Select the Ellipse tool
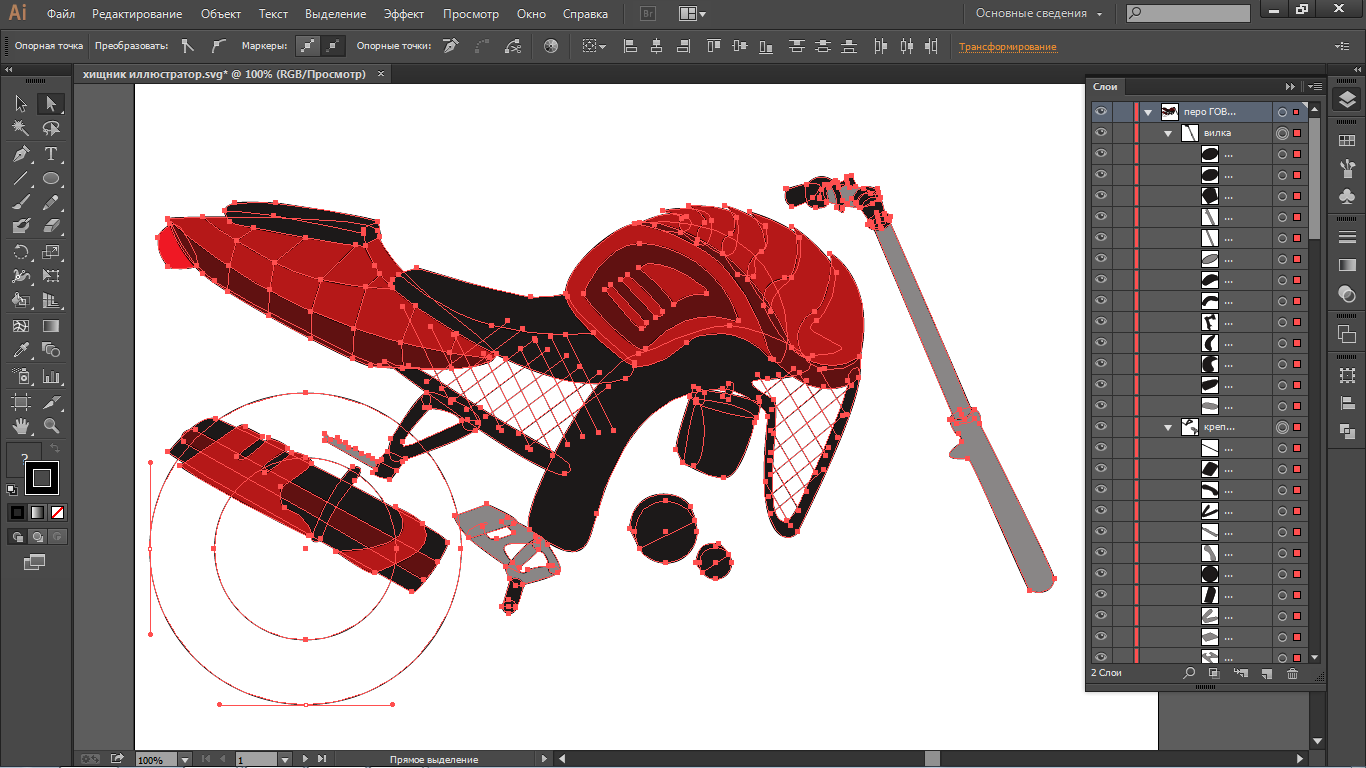Screen dimensions: 1366x768 (x=51, y=179)
